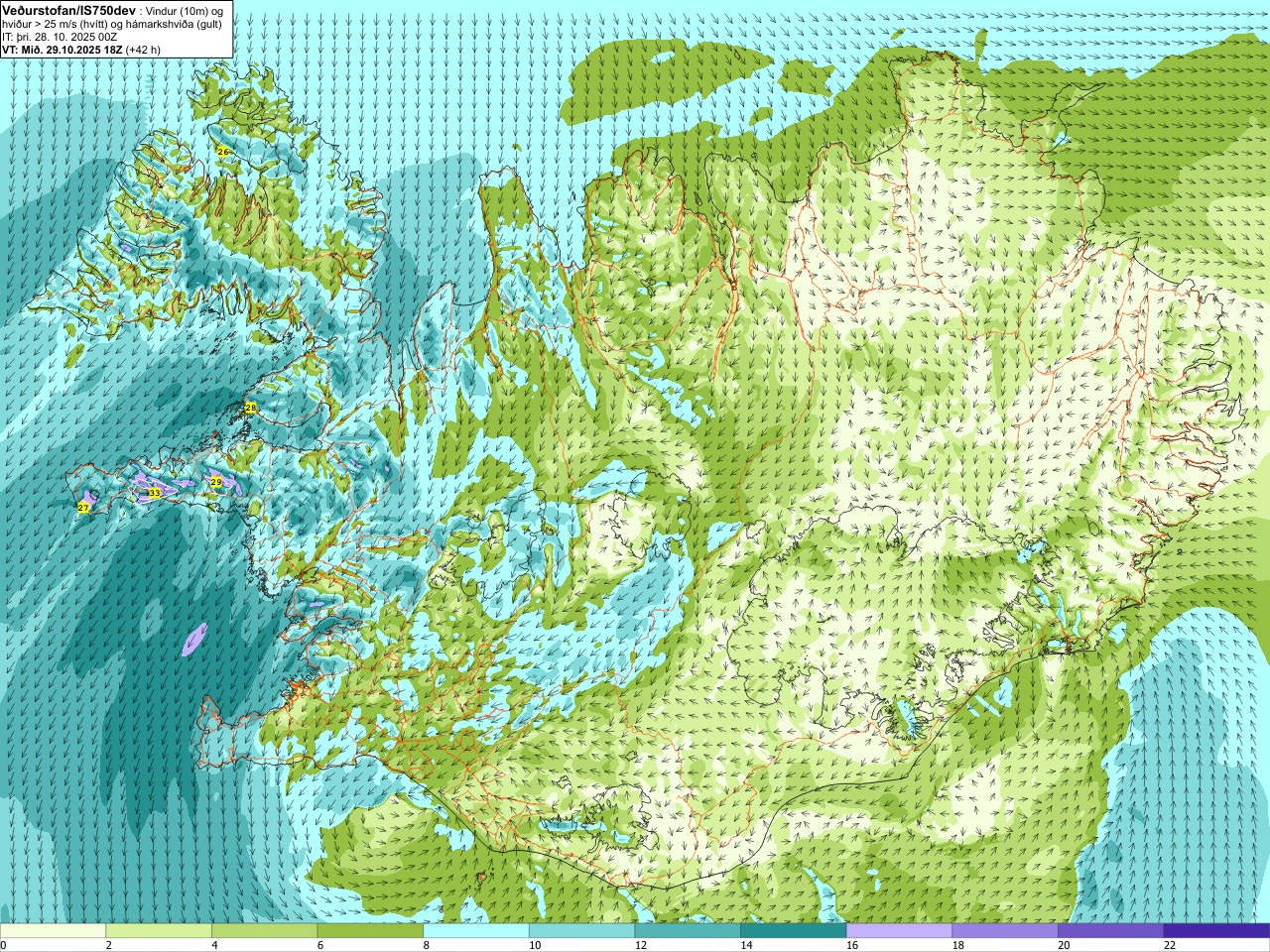The image size is (1270, 952).
Task: Click the 12–14 m/s teal legend swatch
Action: pos(688,931)
